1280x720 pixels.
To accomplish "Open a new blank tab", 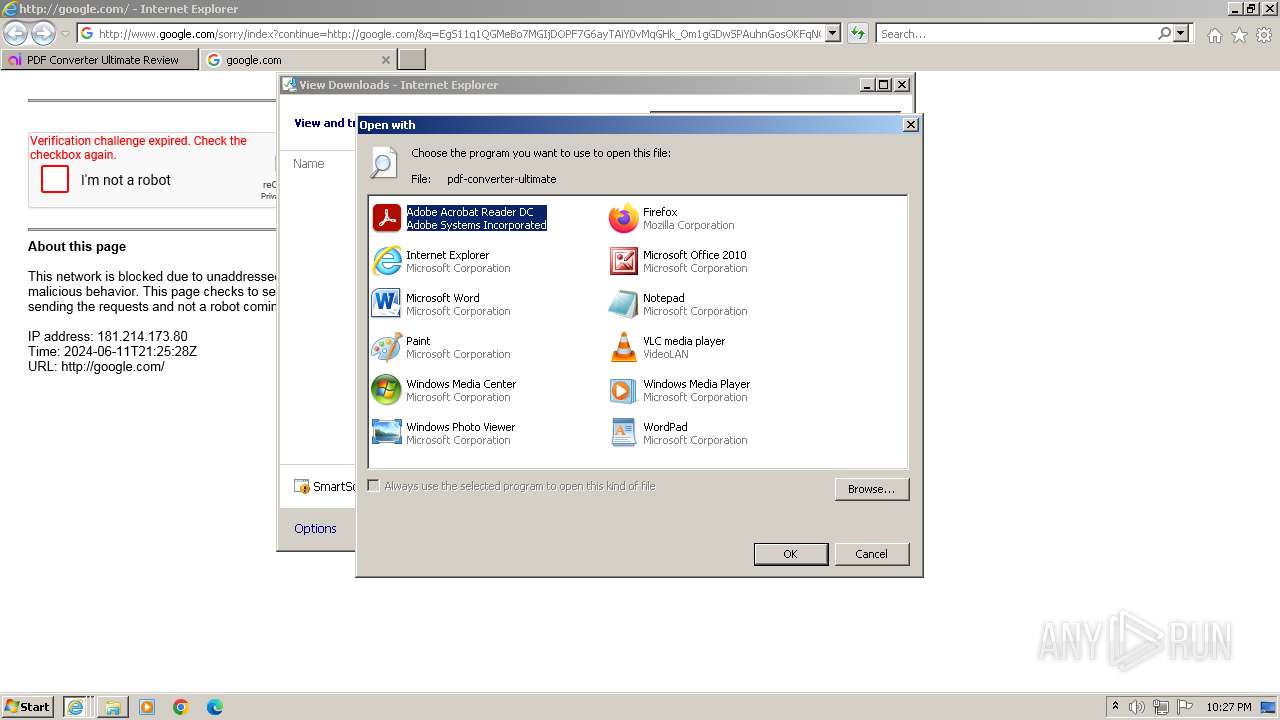I will pyautogui.click(x=412, y=60).
